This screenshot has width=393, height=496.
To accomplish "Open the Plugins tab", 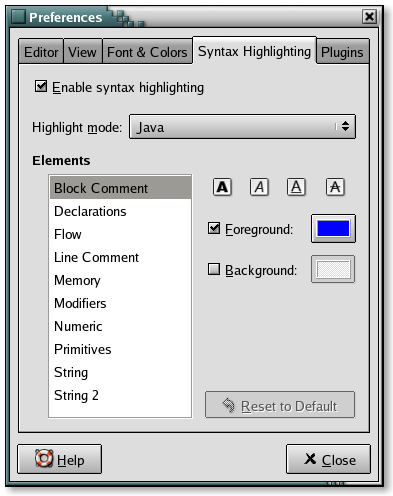I will [x=342, y=52].
